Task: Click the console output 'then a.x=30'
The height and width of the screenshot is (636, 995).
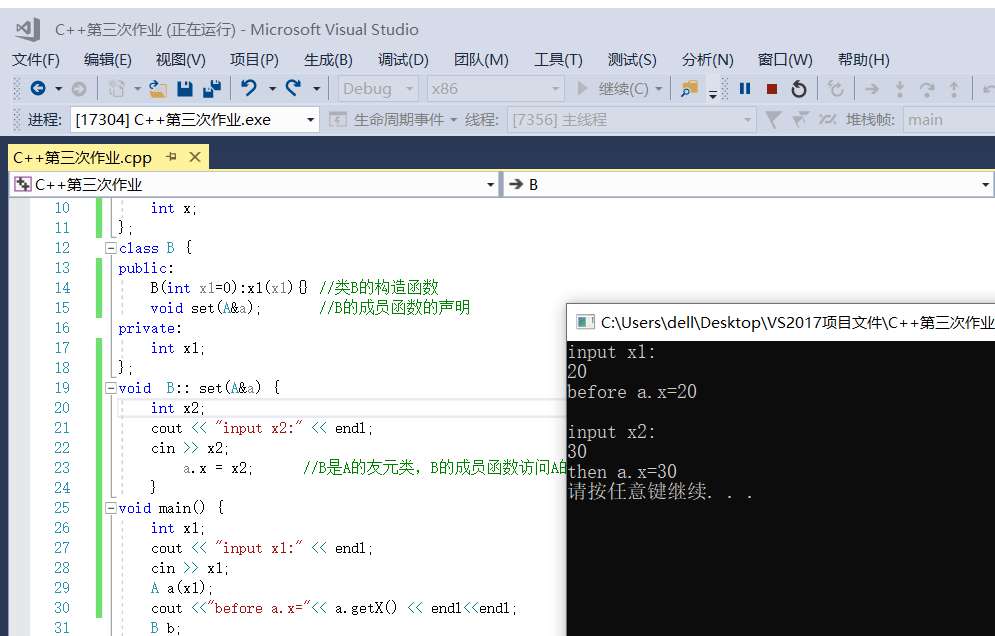Action: click(x=623, y=472)
